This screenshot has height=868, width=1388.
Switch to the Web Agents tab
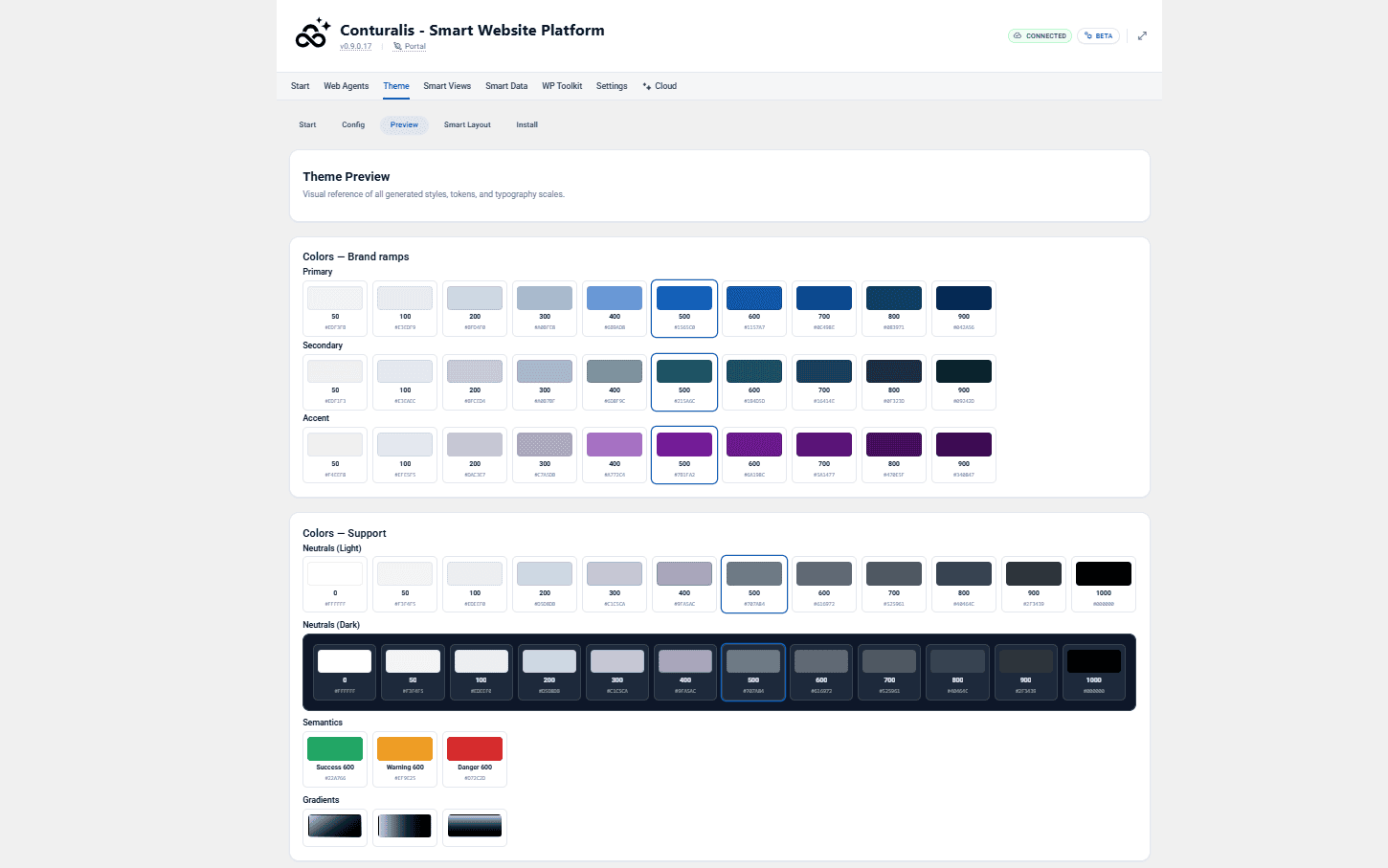[346, 86]
